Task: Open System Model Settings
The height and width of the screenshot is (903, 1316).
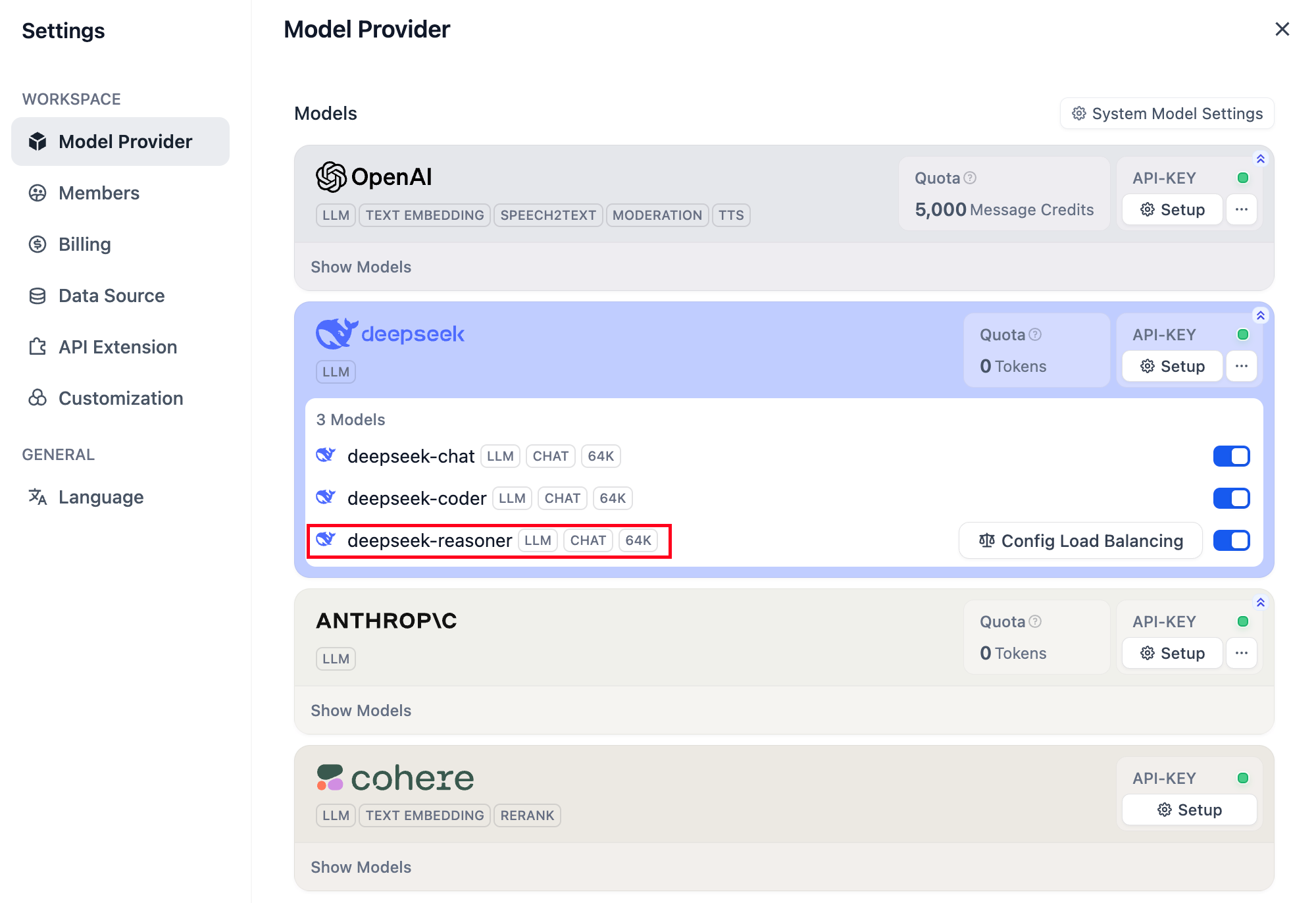Action: 1167,114
